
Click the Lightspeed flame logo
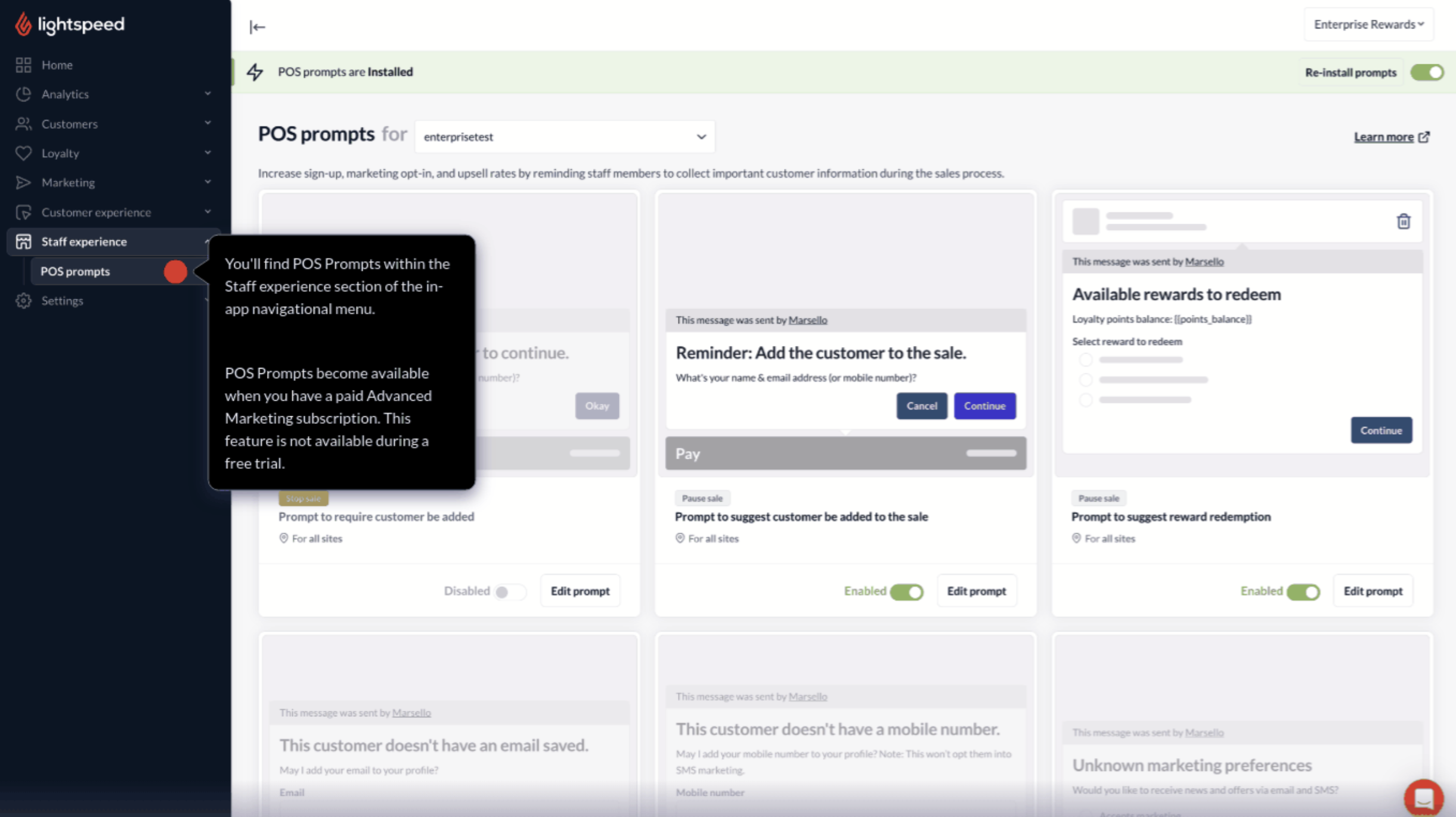point(23,24)
